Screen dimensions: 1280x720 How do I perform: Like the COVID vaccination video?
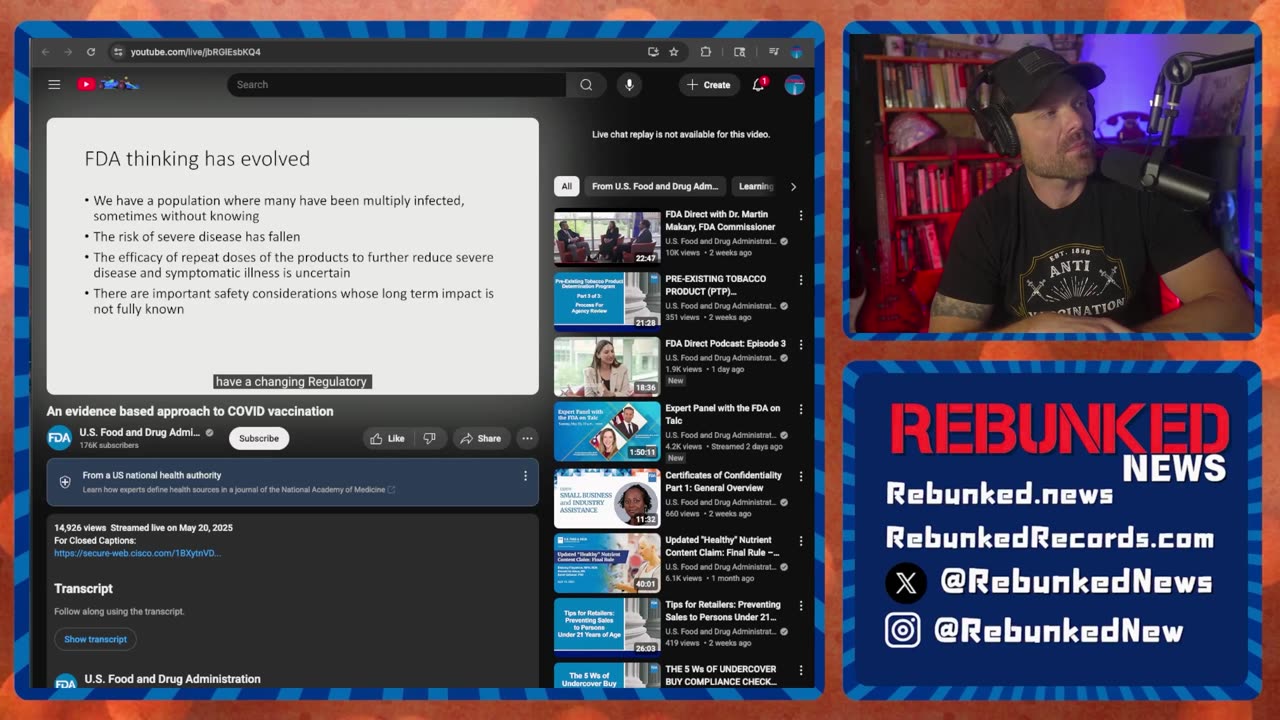[388, 438]
